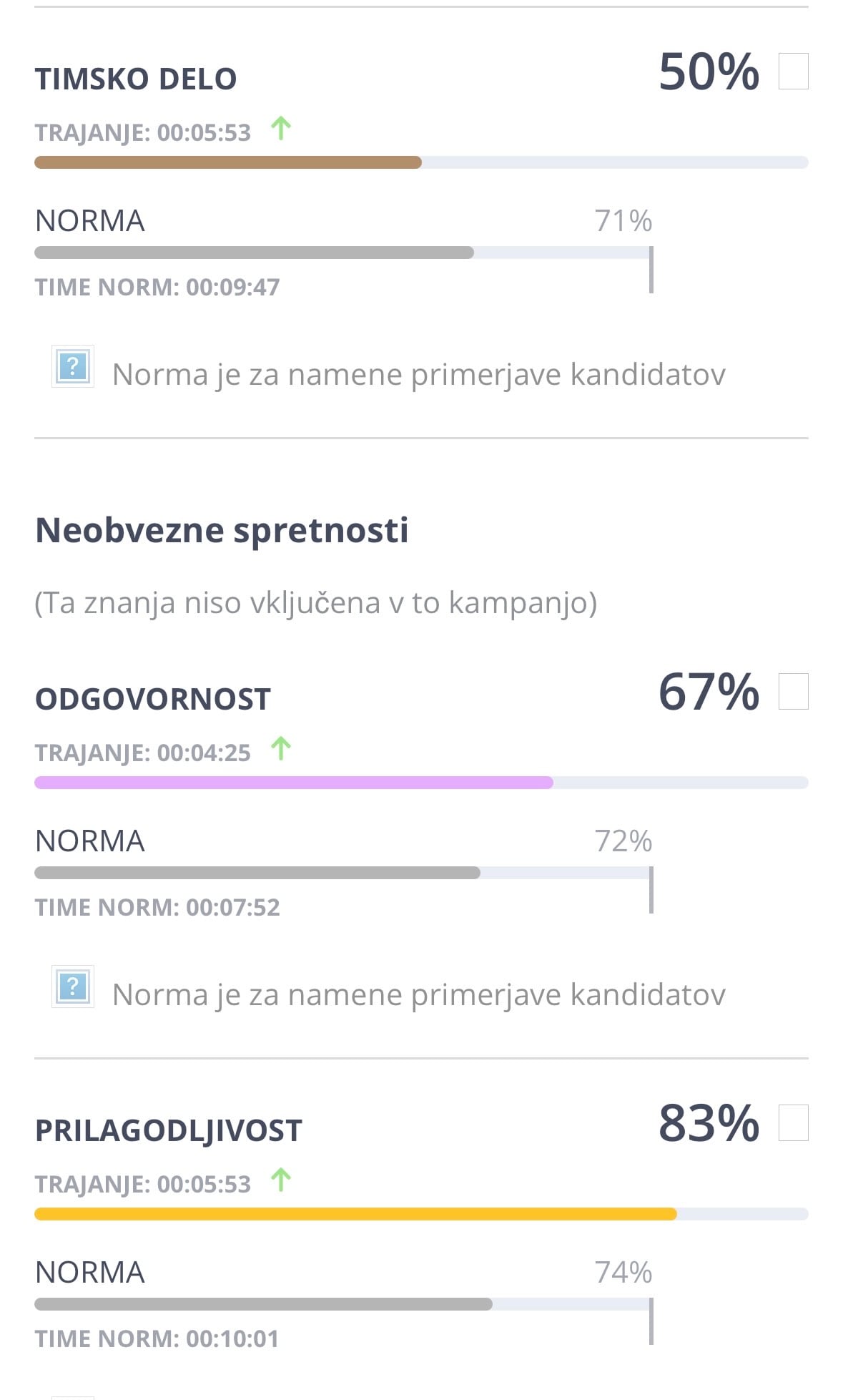This screenshot has height=1400, width=843.
Task: Click the brown Timsko delo progress bar
Action: 228,163
